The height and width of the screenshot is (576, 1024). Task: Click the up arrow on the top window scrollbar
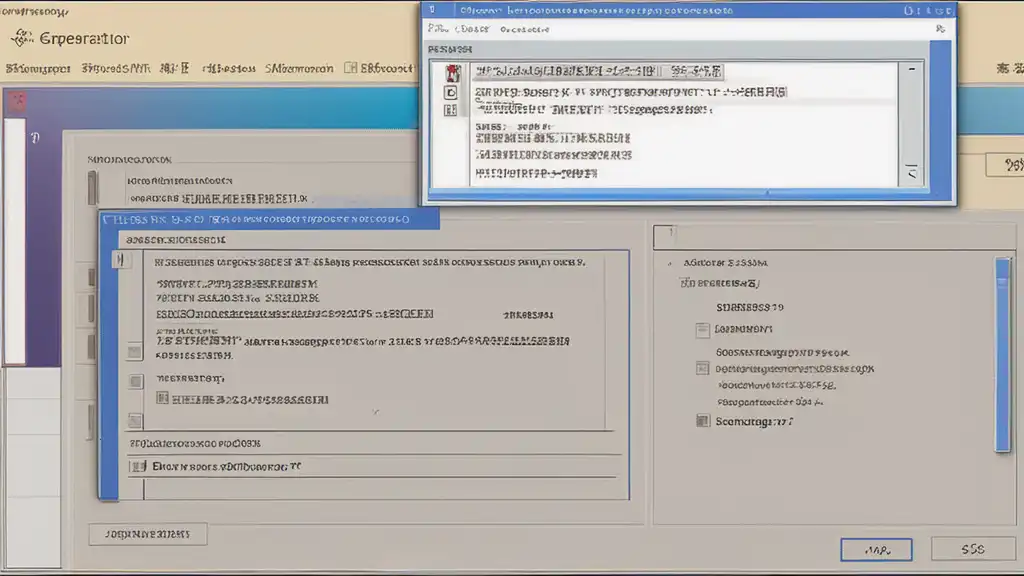[912, 69]
